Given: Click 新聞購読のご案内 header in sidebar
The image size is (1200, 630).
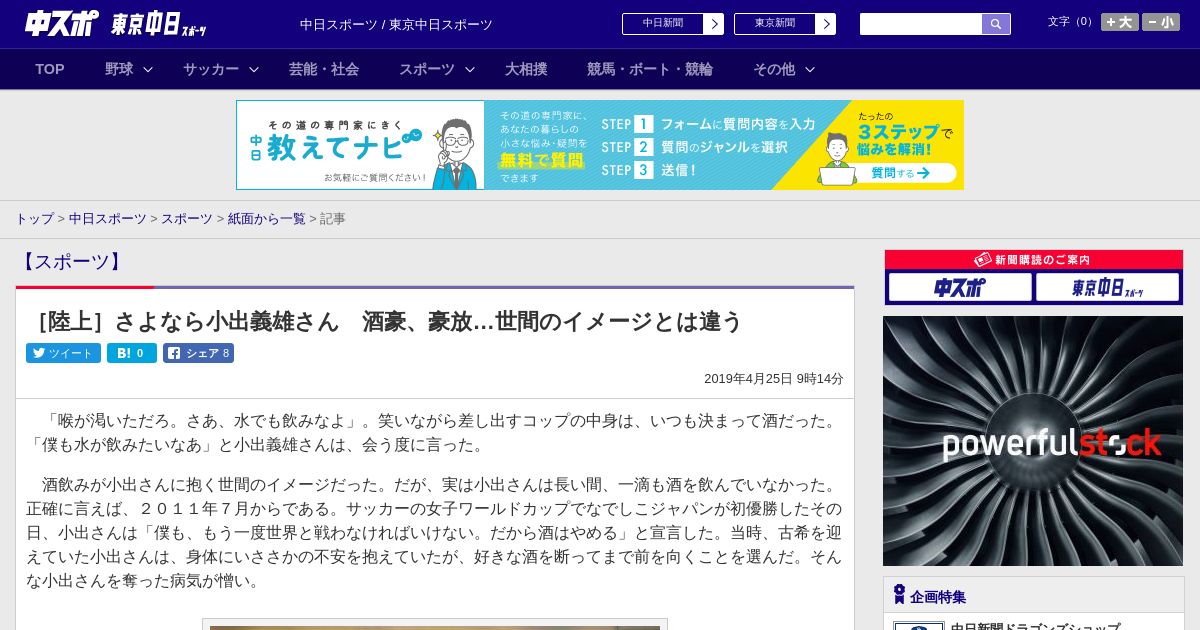Looking at the screenshot, I should click(x=1034, y=260).
